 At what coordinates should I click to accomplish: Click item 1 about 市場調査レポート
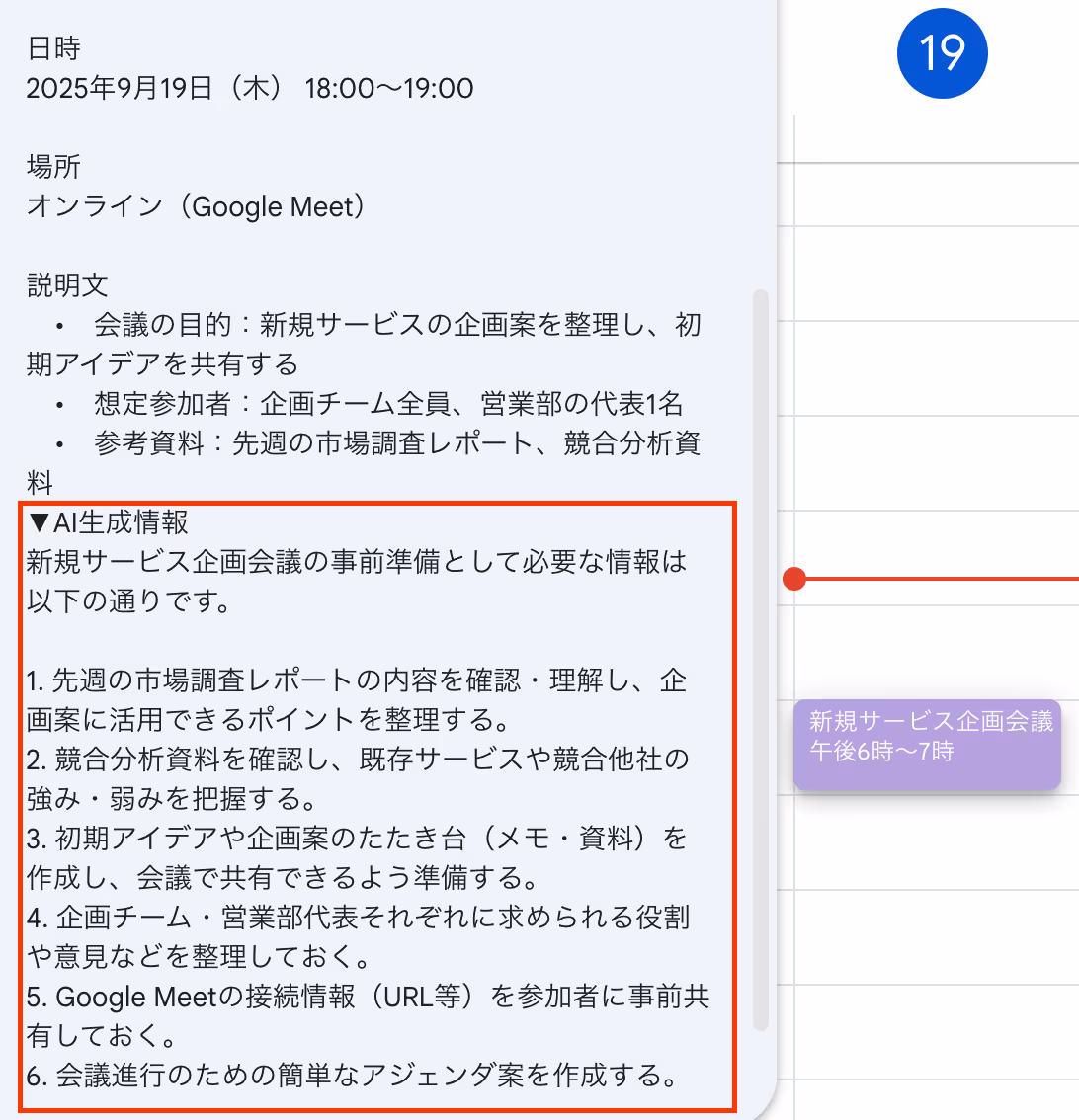358,700
